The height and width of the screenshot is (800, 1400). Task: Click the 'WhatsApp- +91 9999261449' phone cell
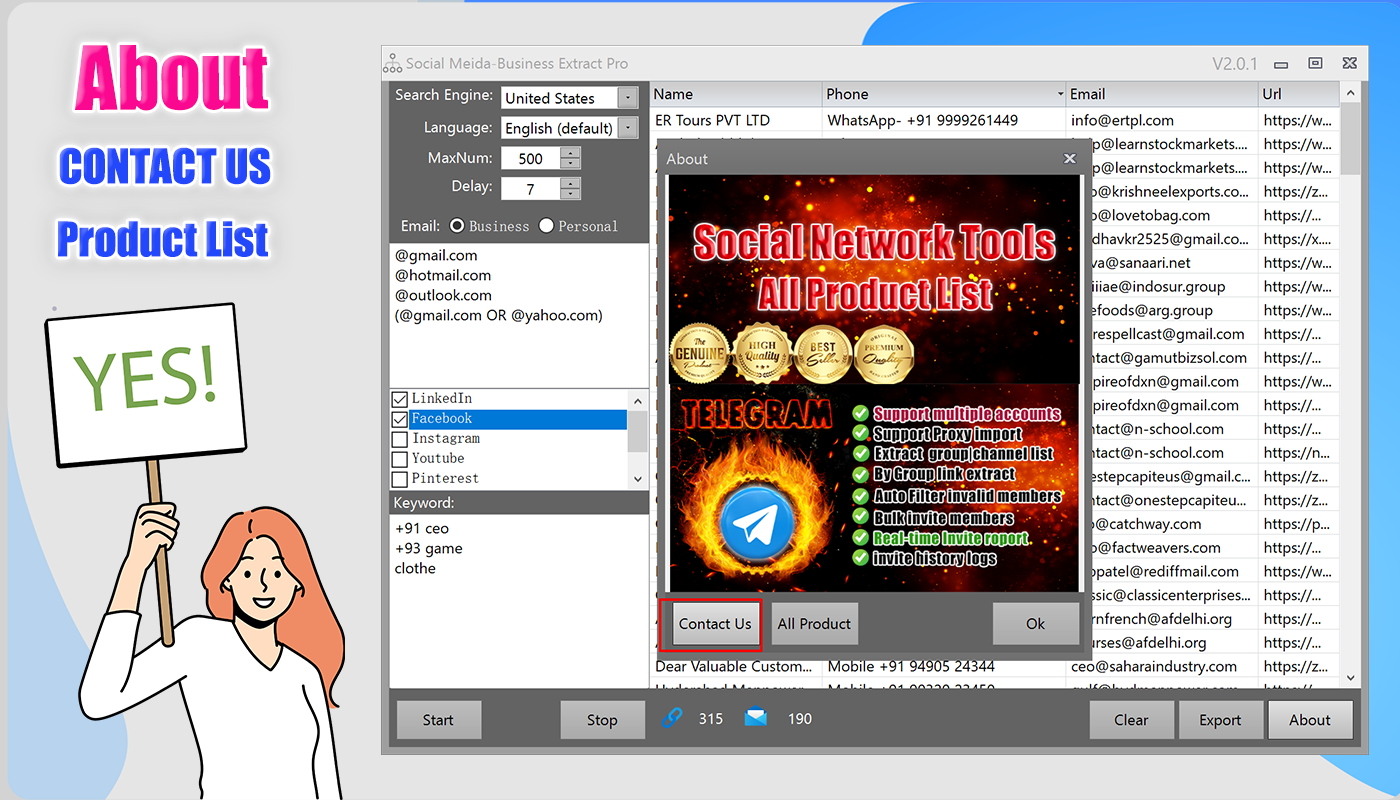pyautogui.click(x=944, y=120)
